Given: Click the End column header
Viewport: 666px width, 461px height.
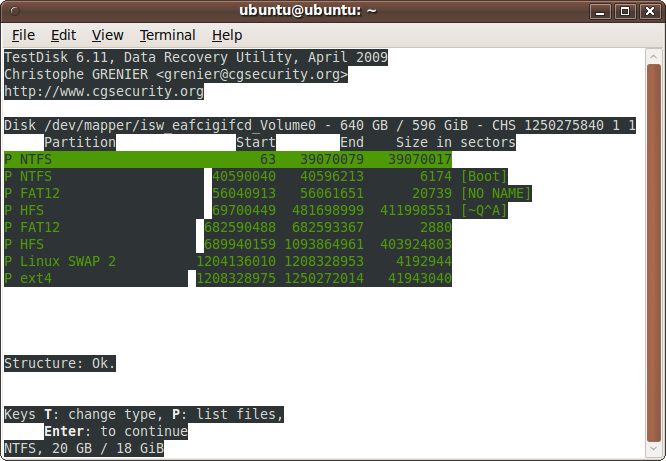Looking at the screenshot, I should (352, 142).
